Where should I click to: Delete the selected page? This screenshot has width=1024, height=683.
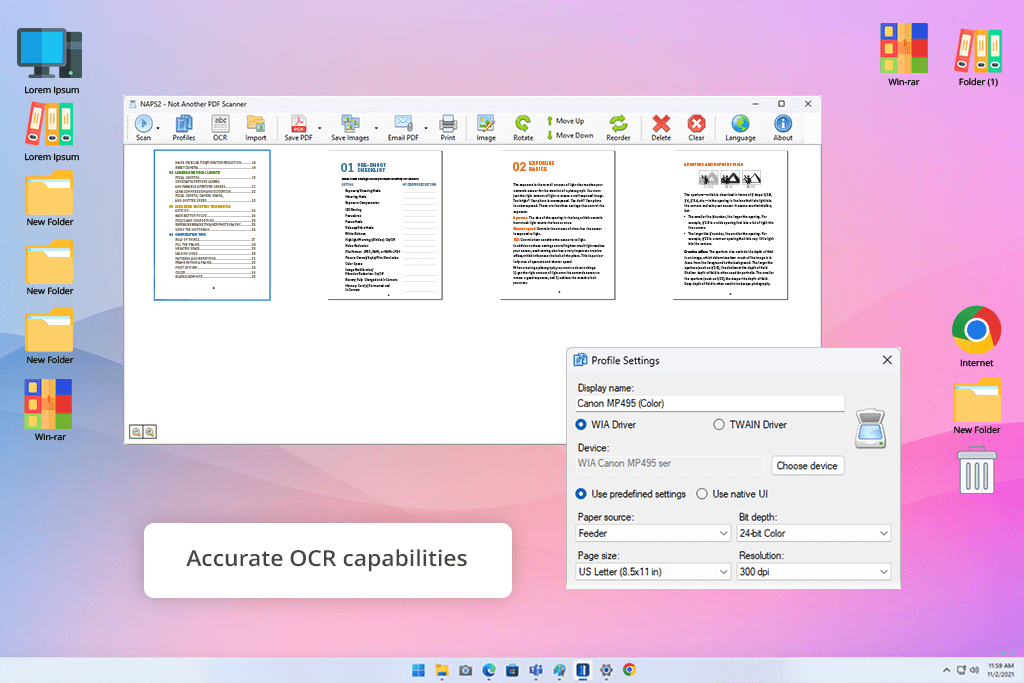[x=661, y=127]
